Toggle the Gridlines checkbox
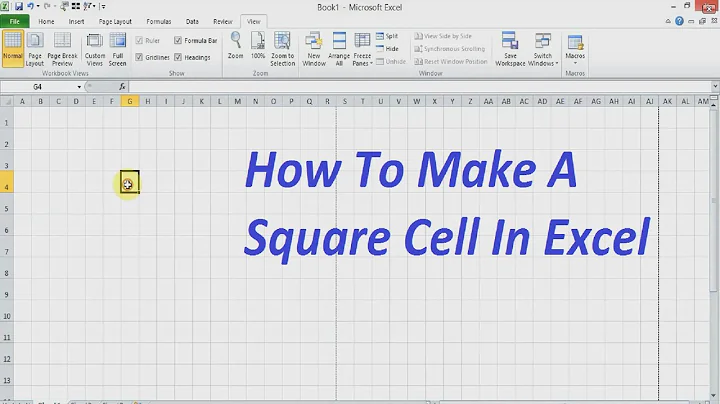The height and width of the screenshot is (404, 720). pyautogui.click(x=139, y=57)
